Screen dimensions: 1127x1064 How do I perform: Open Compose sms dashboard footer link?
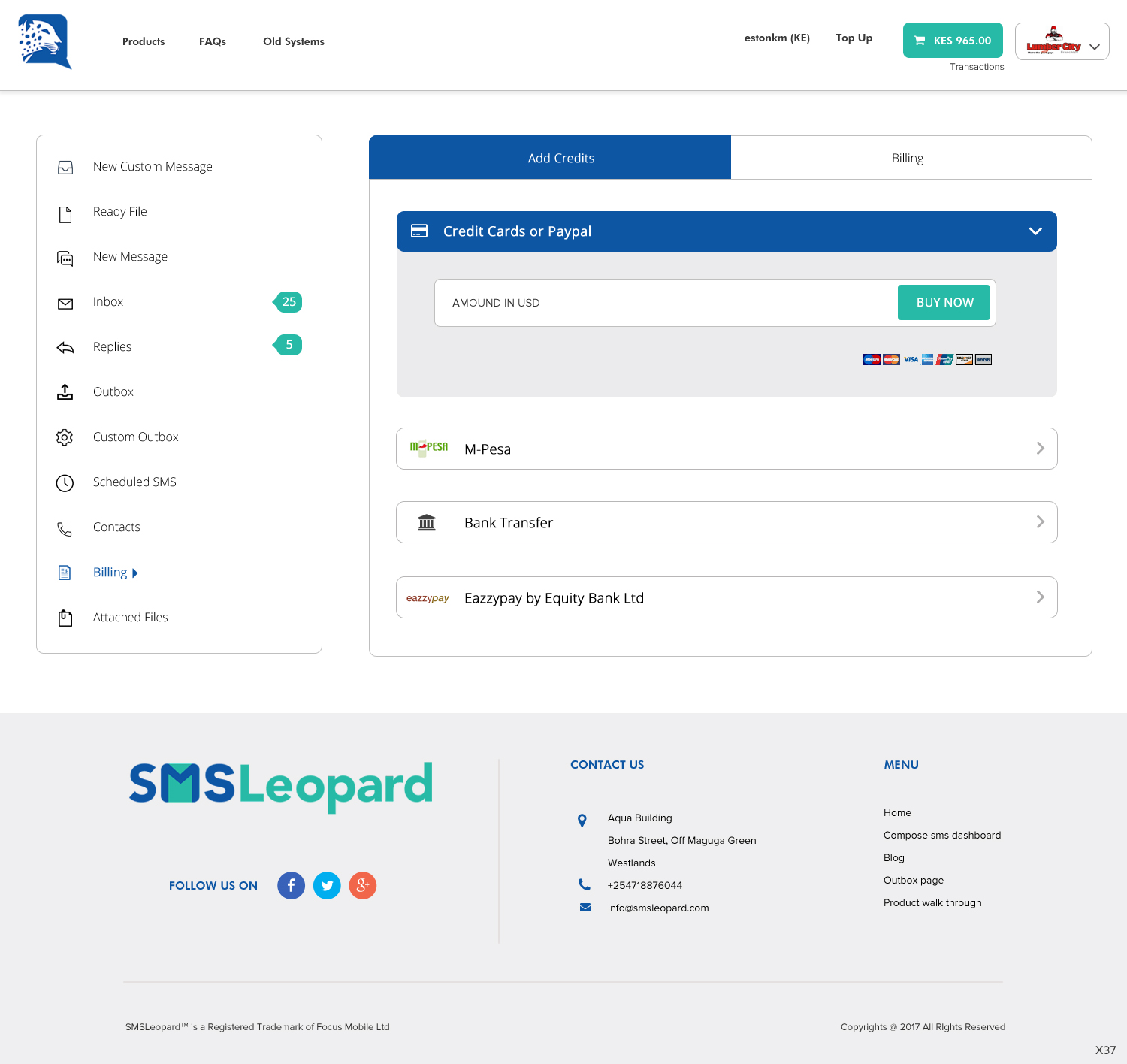[x=942, y=835]
